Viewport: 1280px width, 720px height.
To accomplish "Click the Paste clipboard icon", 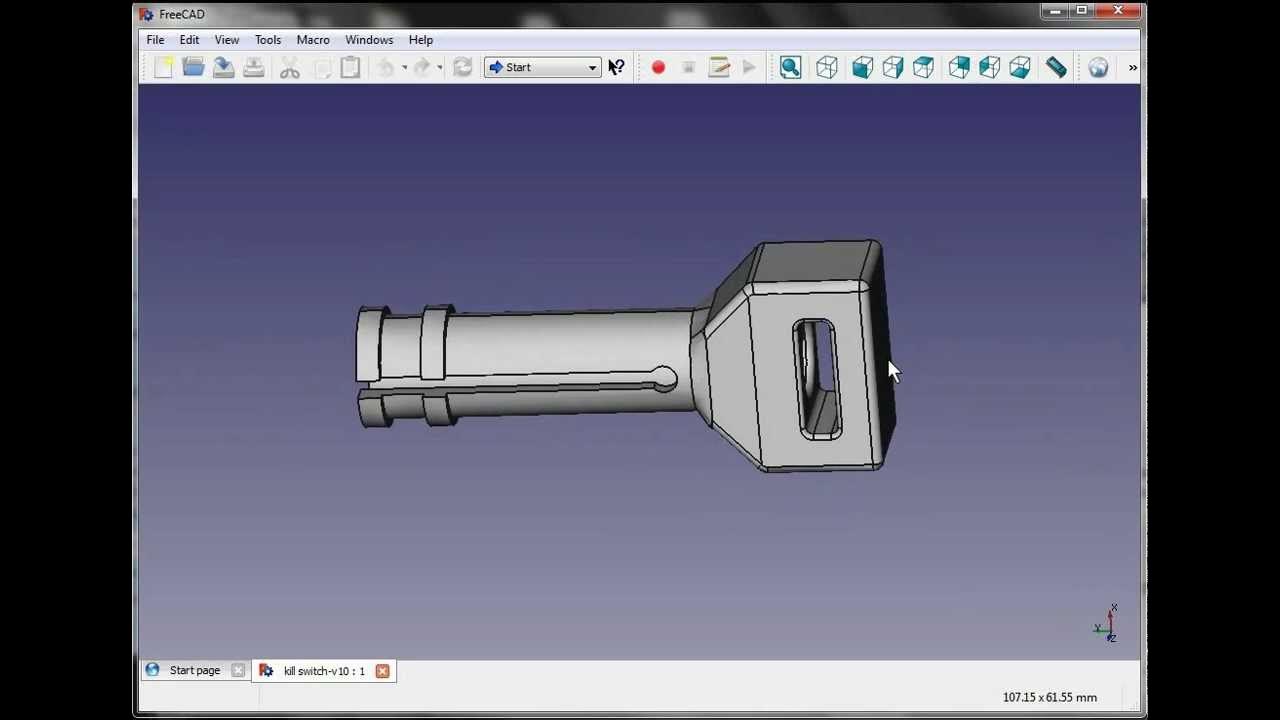I will (x=350, y=67).
